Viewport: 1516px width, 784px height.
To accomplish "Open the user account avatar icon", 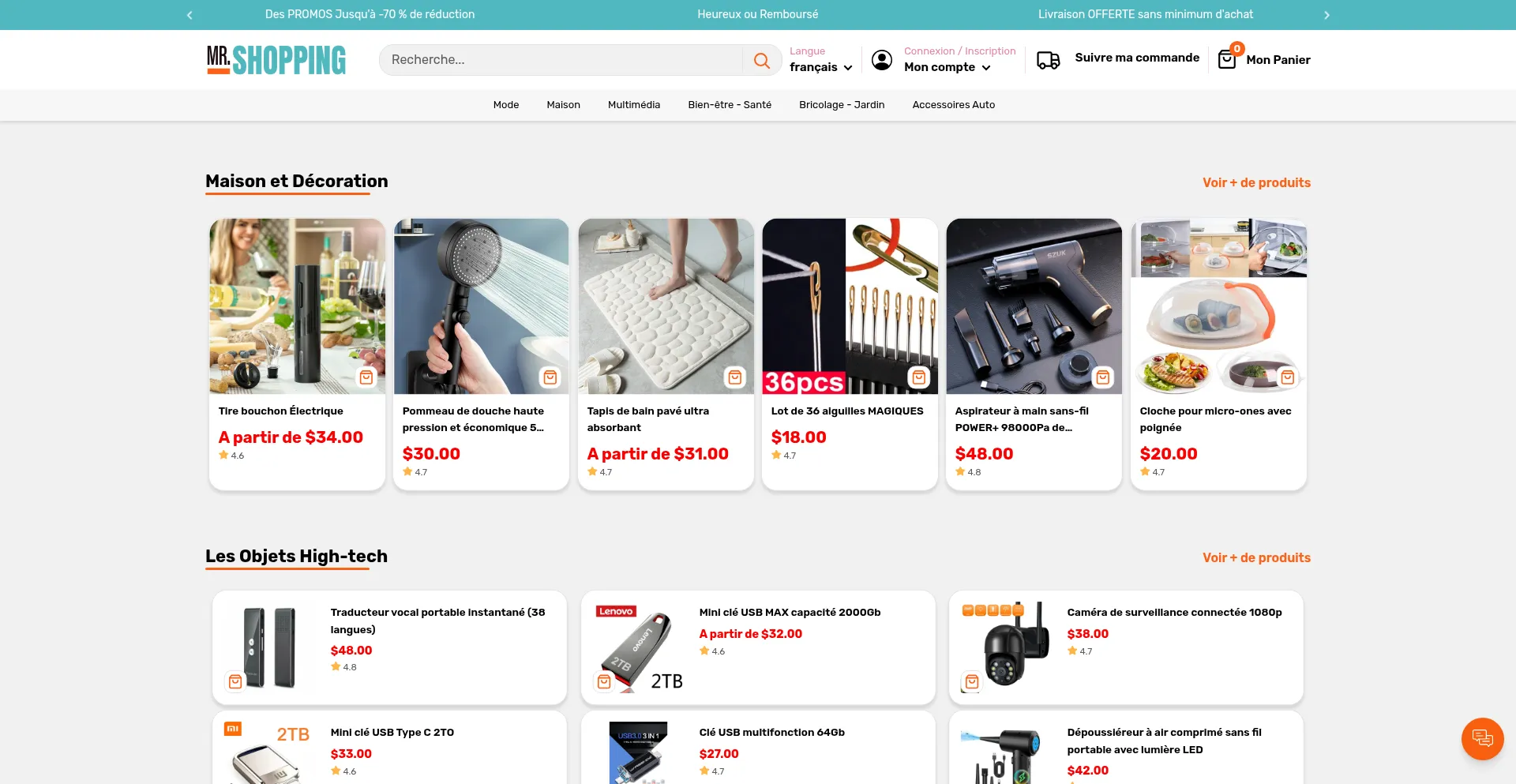I will point(882,60).
